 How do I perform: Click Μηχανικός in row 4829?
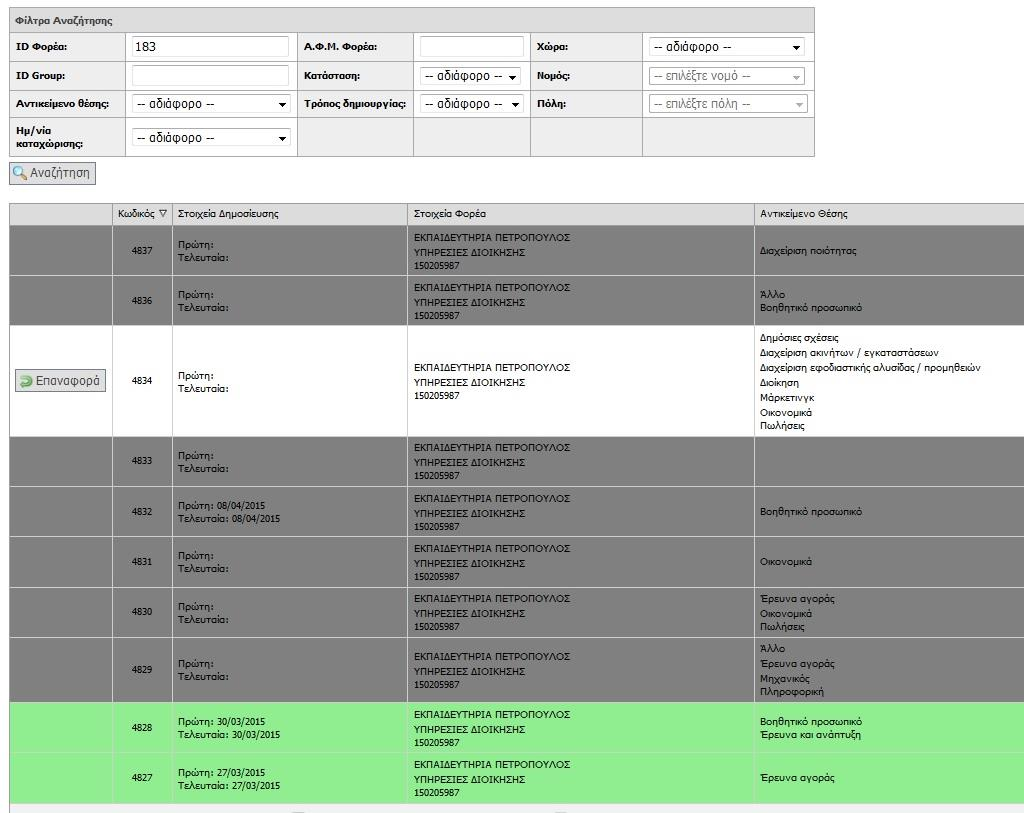click(784, 678)
